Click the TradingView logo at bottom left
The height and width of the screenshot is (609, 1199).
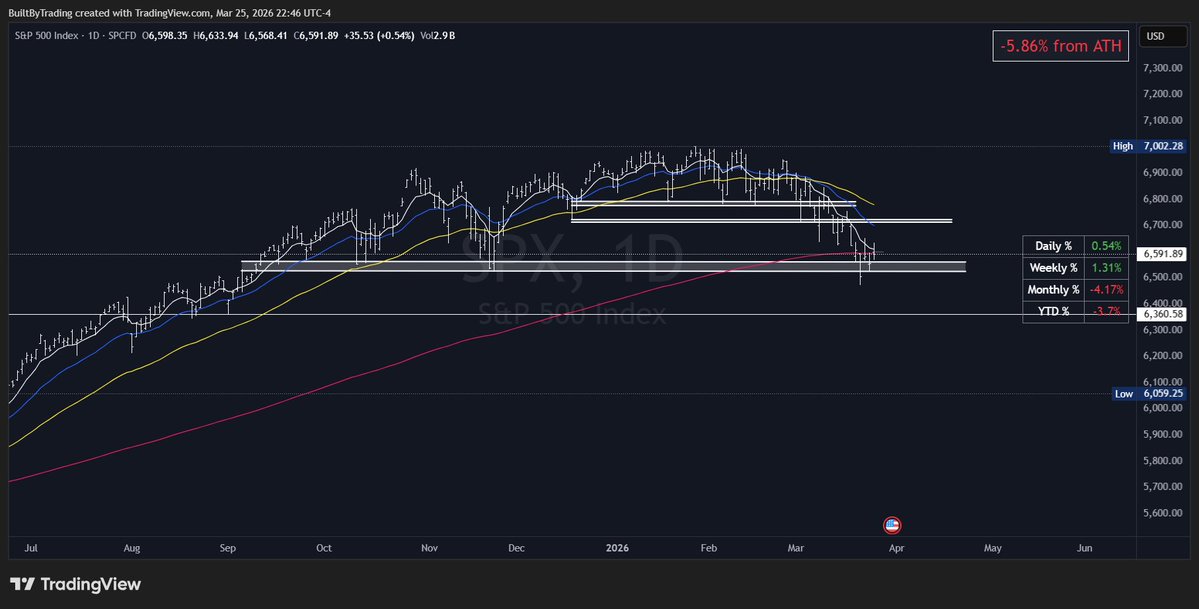pos(75,585)
